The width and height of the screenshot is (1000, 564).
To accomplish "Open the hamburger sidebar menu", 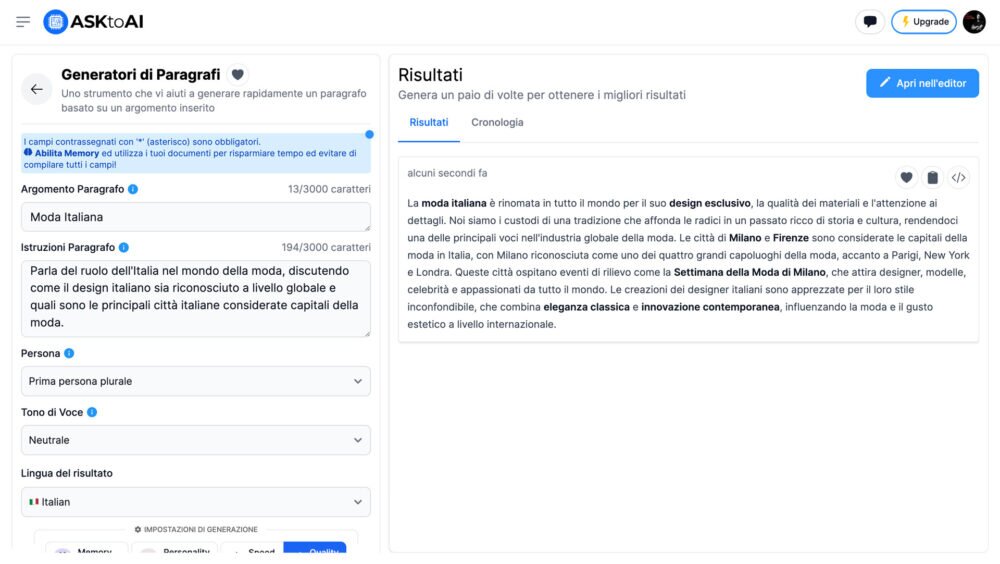I will click(x=23, y=22).
